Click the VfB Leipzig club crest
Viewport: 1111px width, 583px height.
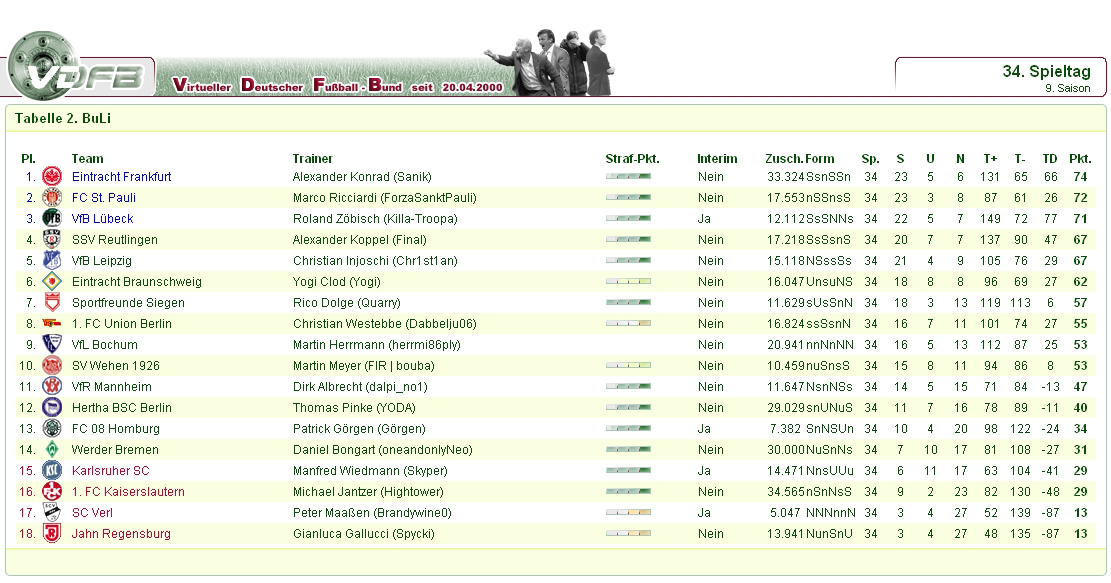[52, 261]
